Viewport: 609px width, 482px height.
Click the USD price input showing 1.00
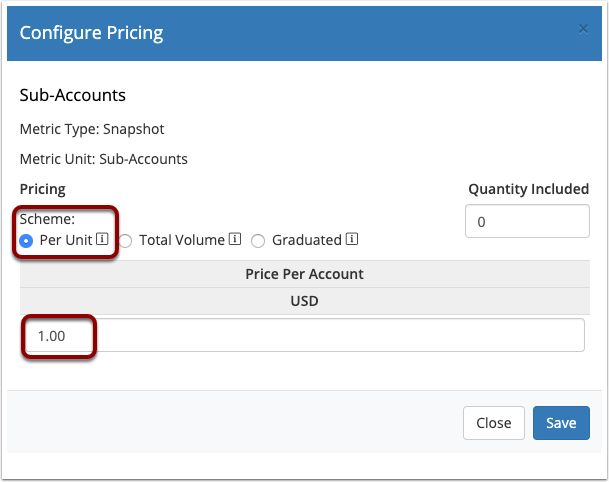[305, 336]
